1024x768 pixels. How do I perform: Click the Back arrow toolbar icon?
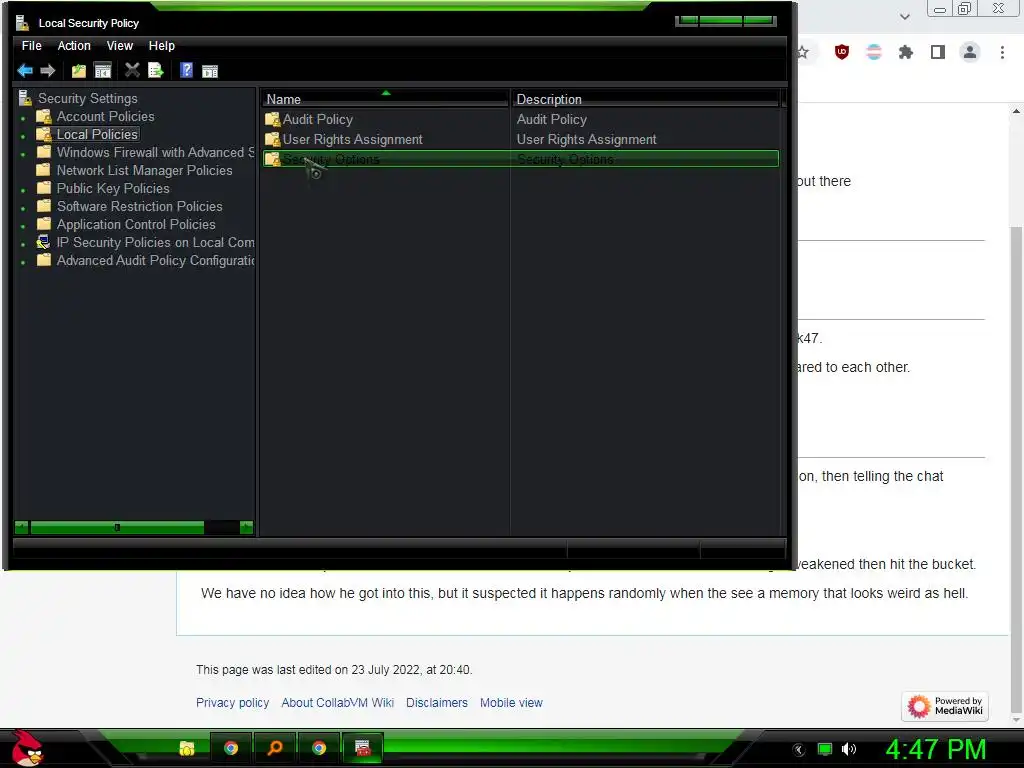[x=25, y=71]
